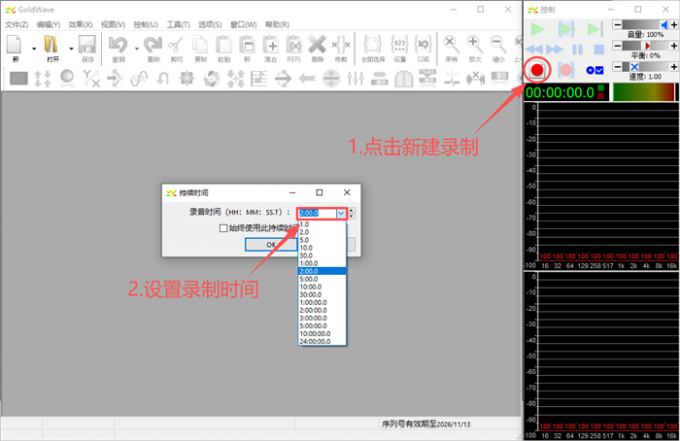Open the 工具(T) menu

click(x=178, y=24)
